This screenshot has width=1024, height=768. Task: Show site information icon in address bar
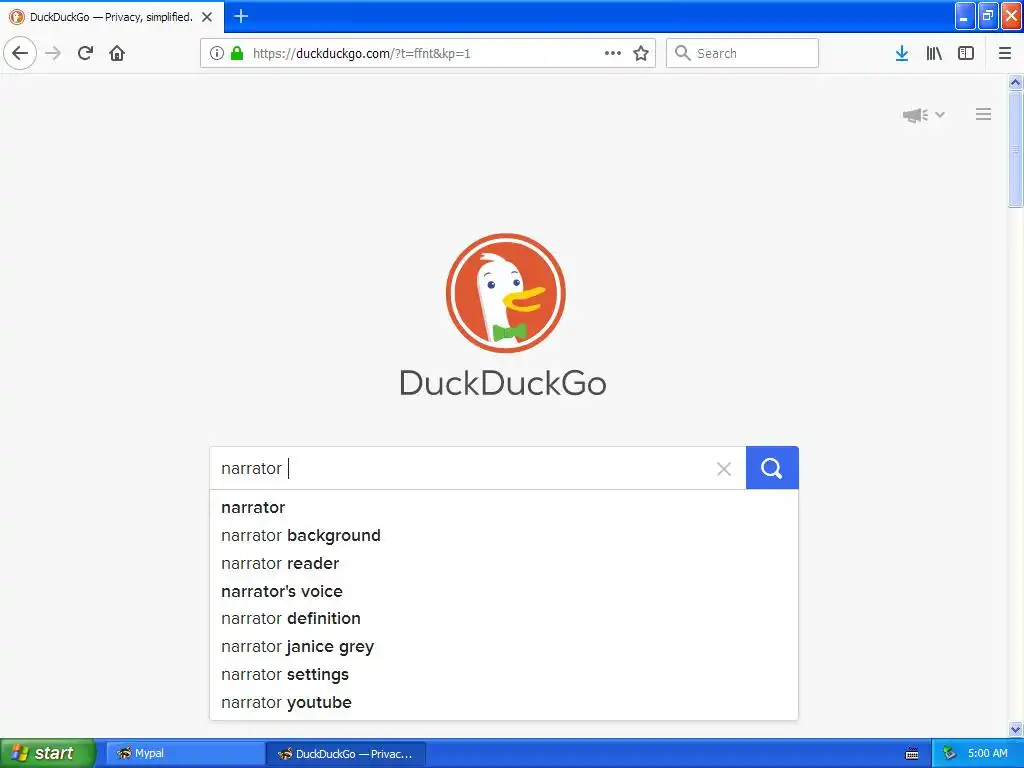[217, 53]
